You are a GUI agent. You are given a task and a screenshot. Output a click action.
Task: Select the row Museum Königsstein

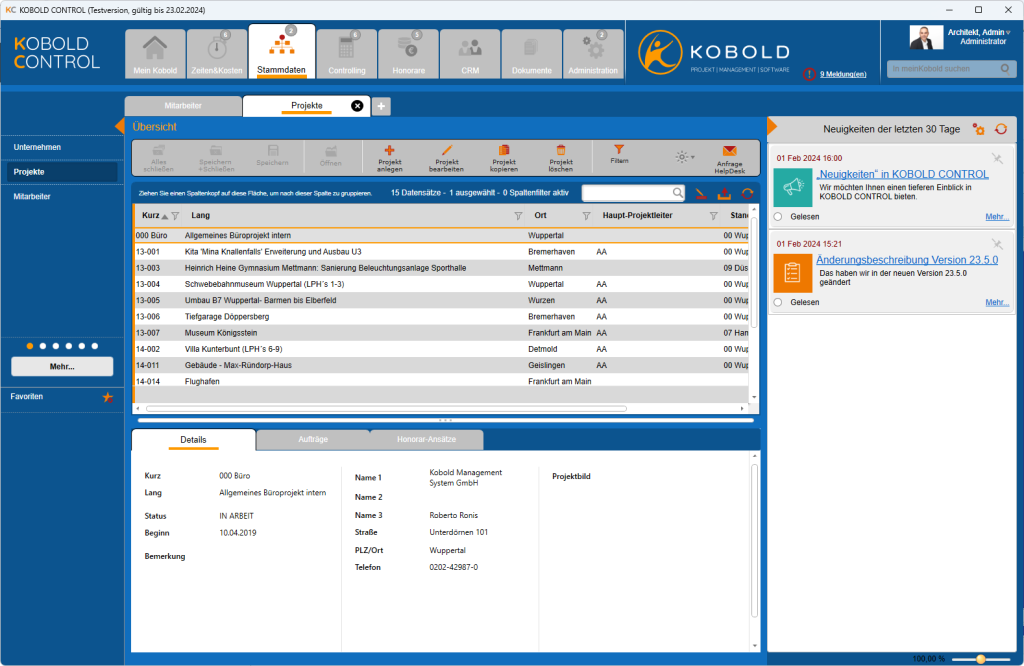(x=441, y=333)
